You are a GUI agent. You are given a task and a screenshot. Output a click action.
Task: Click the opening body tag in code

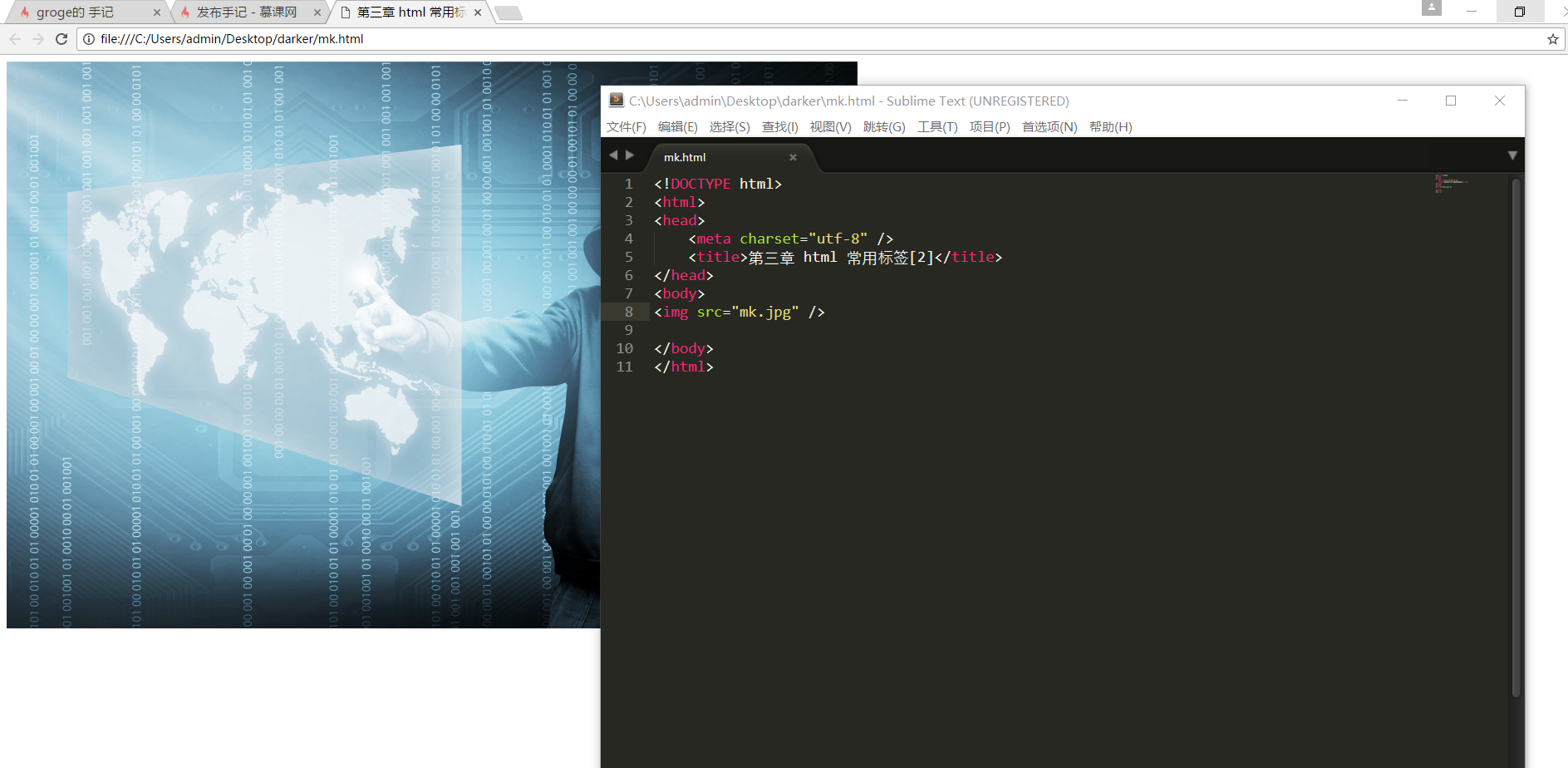680,294
